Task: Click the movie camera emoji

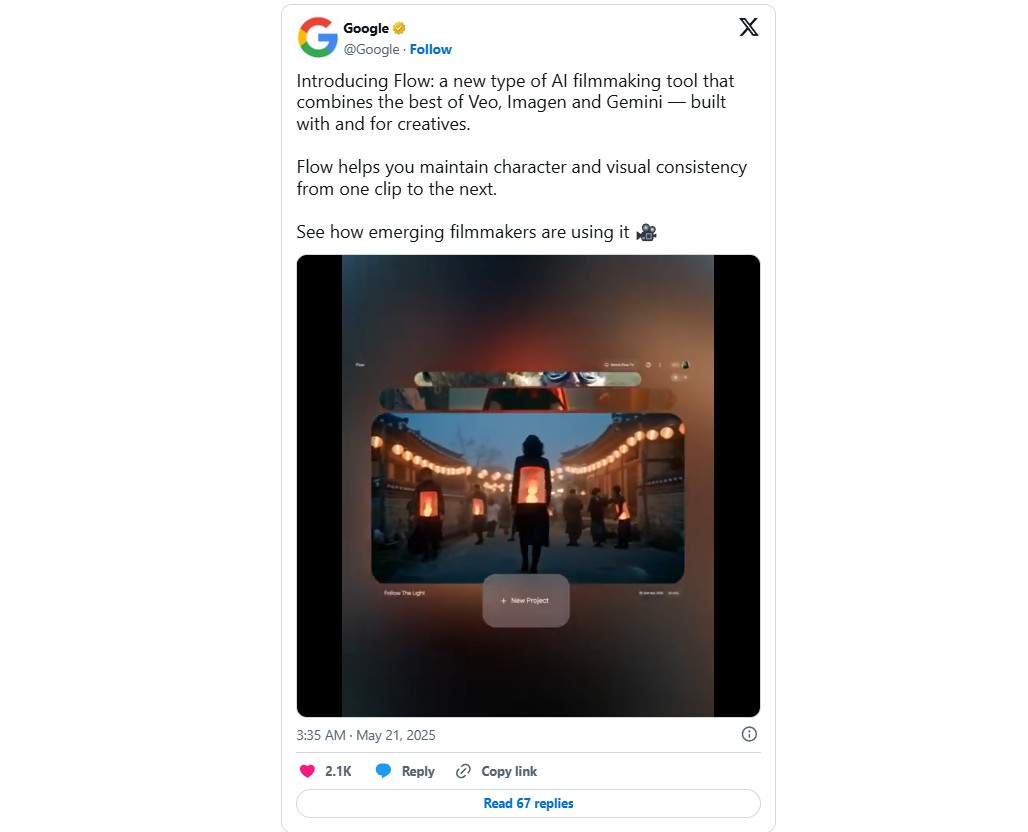Action: [646, 232]
